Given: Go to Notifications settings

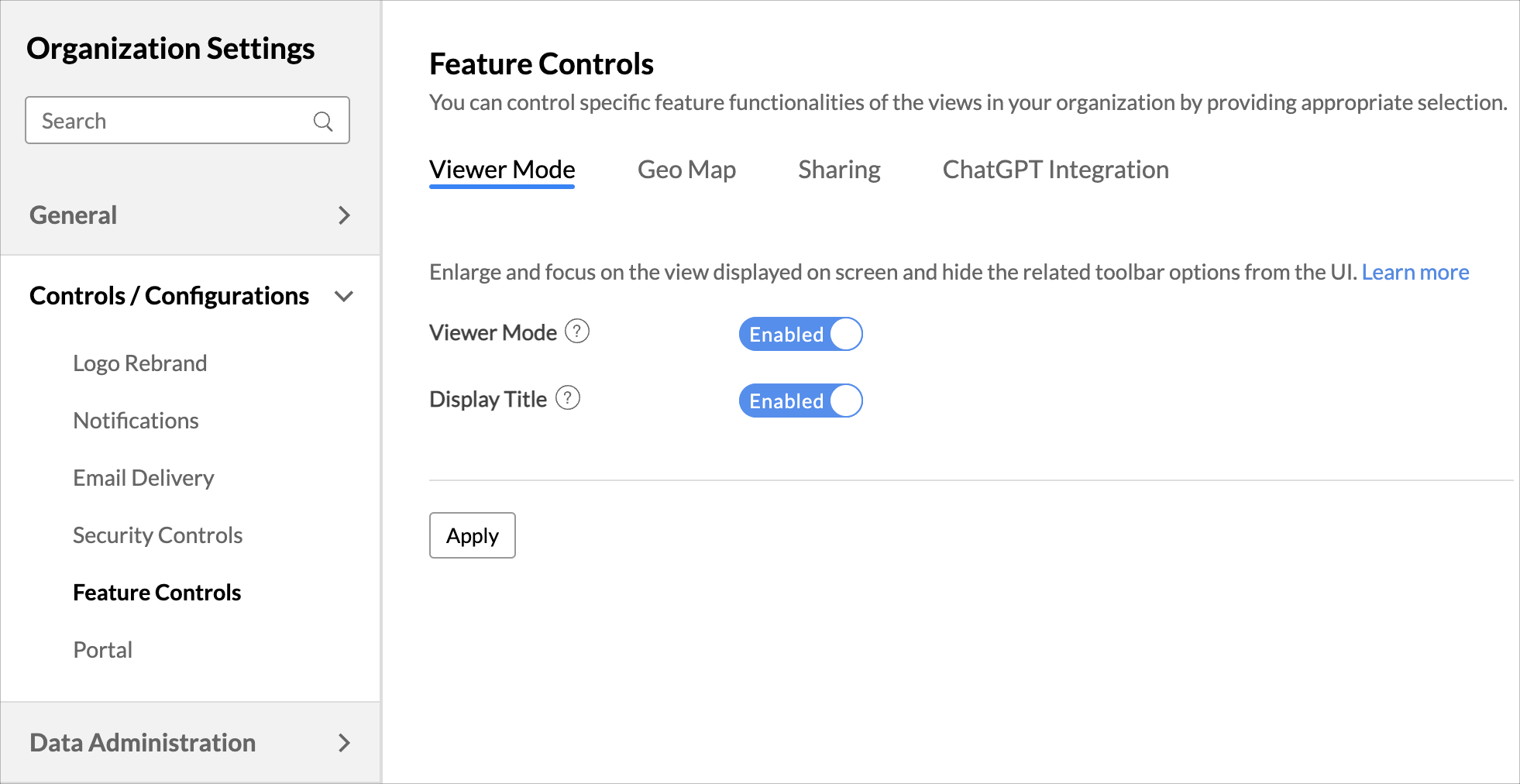Looking at the screenshot, I should pyautogui.click(x=136, y=421).
